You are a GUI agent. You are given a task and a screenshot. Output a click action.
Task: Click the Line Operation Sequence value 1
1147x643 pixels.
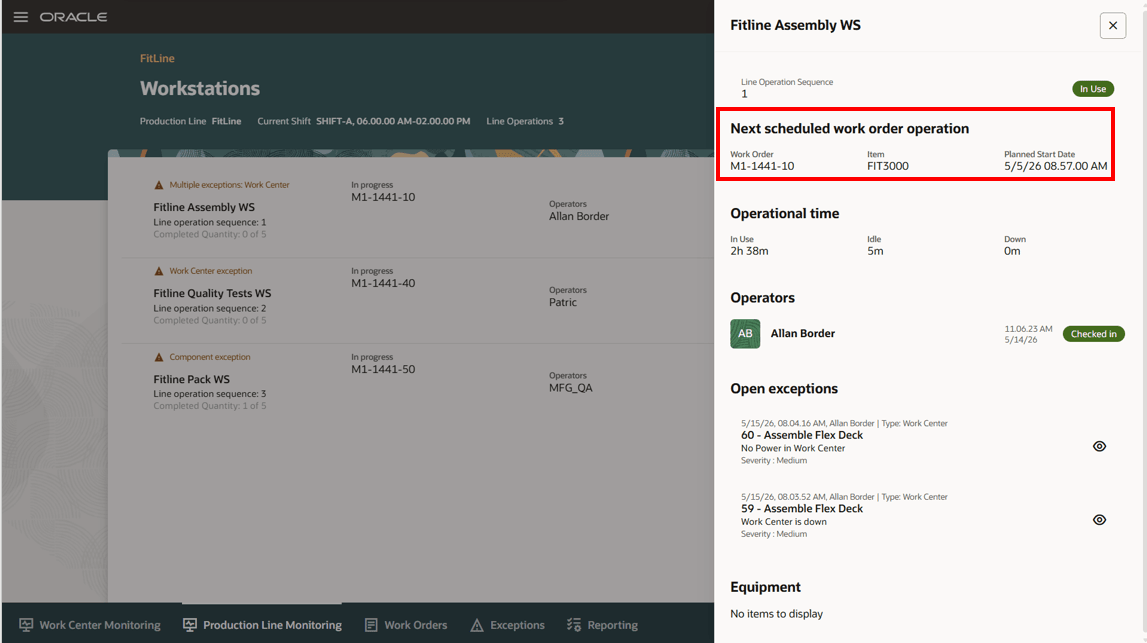[744, 94]
